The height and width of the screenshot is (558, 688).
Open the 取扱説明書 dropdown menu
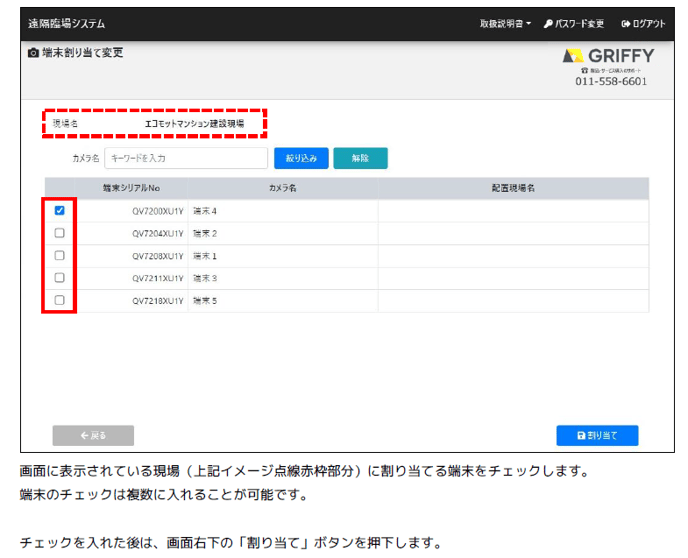[505, 23]
